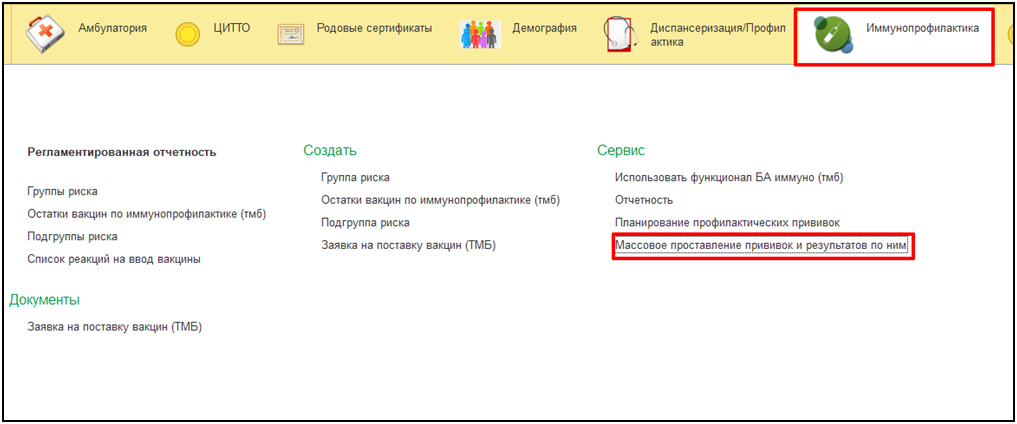The width and height of the screenshot is (1017, 424).
Task: Click the Демография people icon
Action: 480,35
